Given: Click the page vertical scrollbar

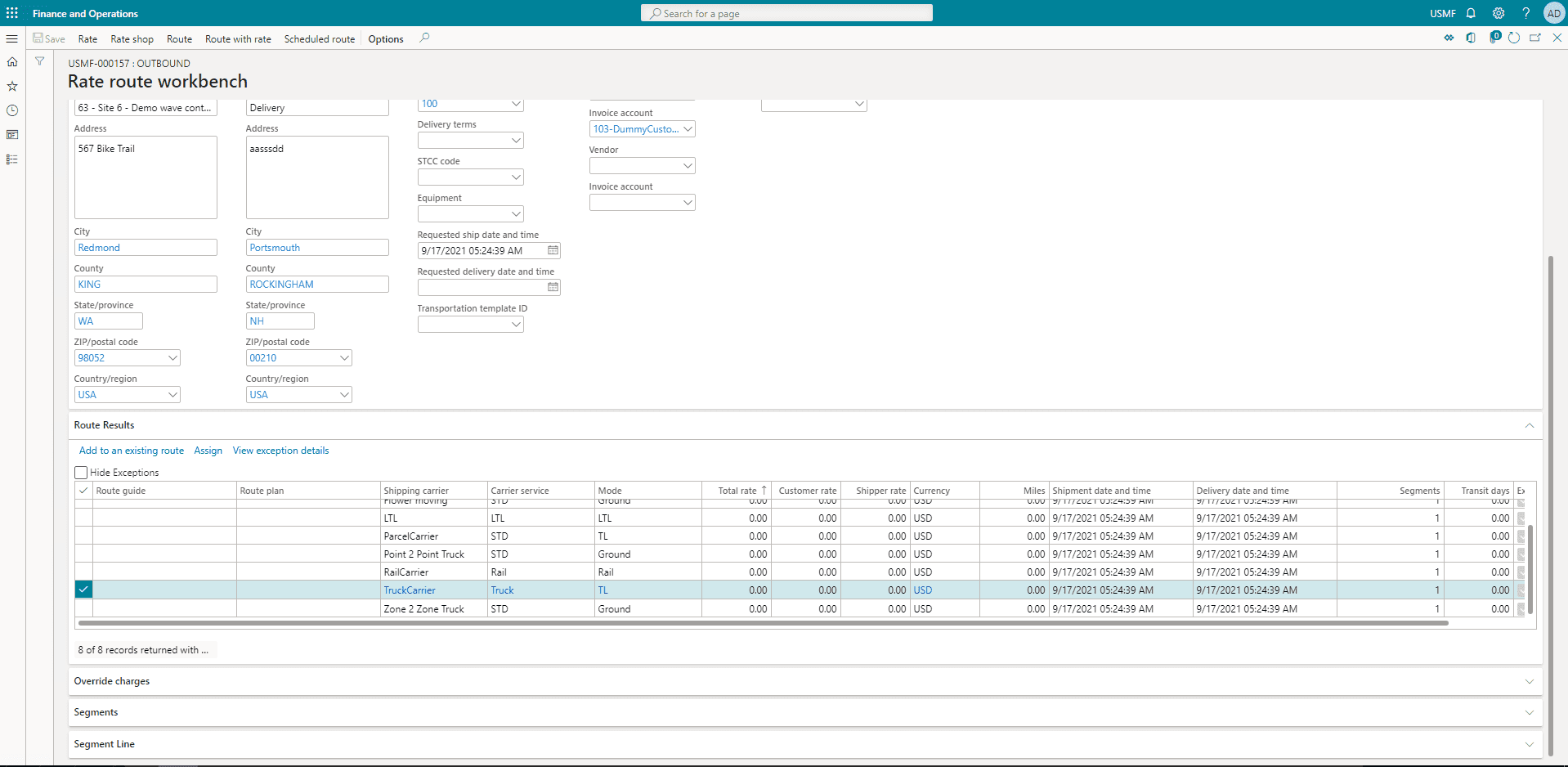Looking at the screenshot, I should (x=1550, y=505).
